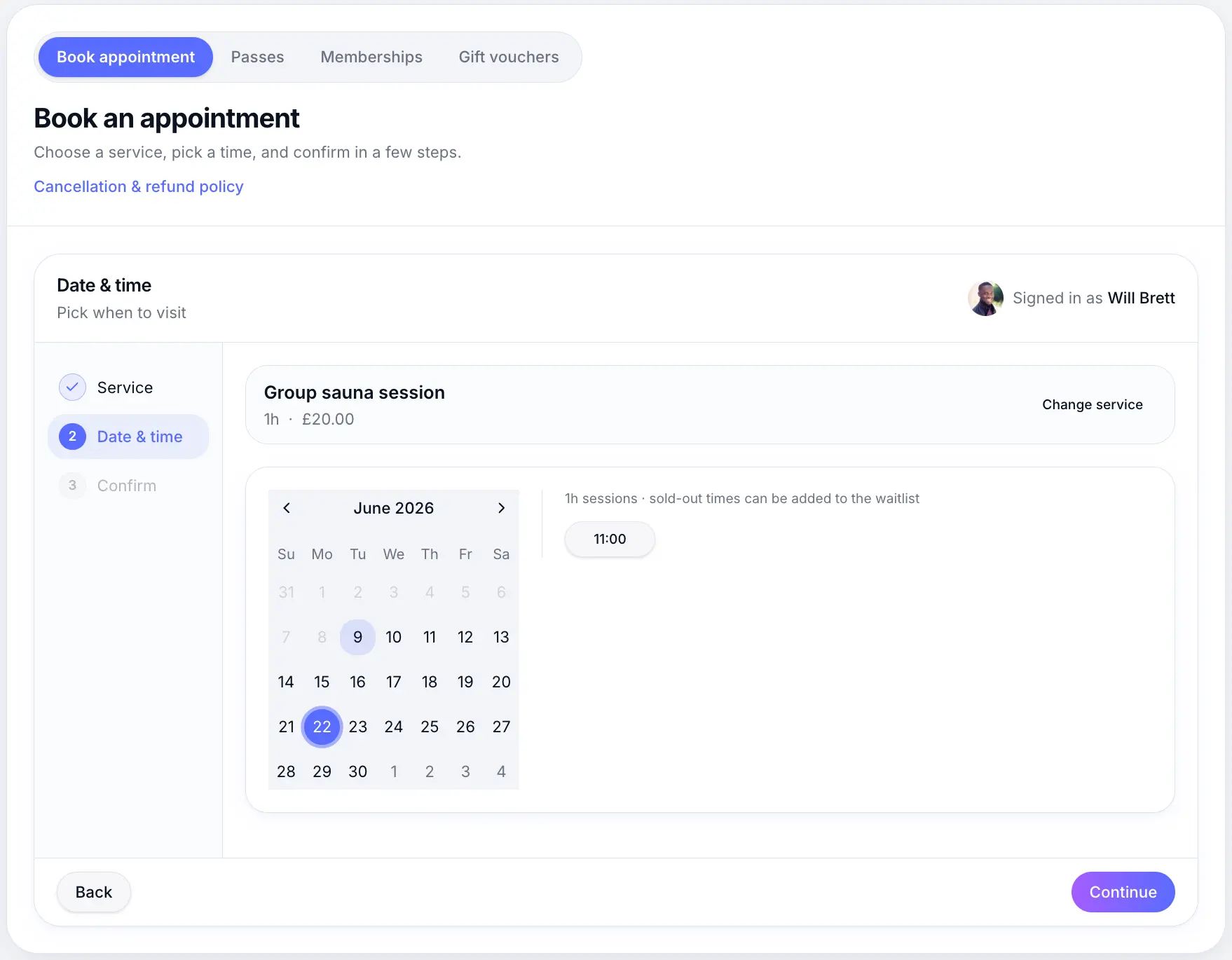
Task: Click the Group sauna session title
Action: click(354, 392)
